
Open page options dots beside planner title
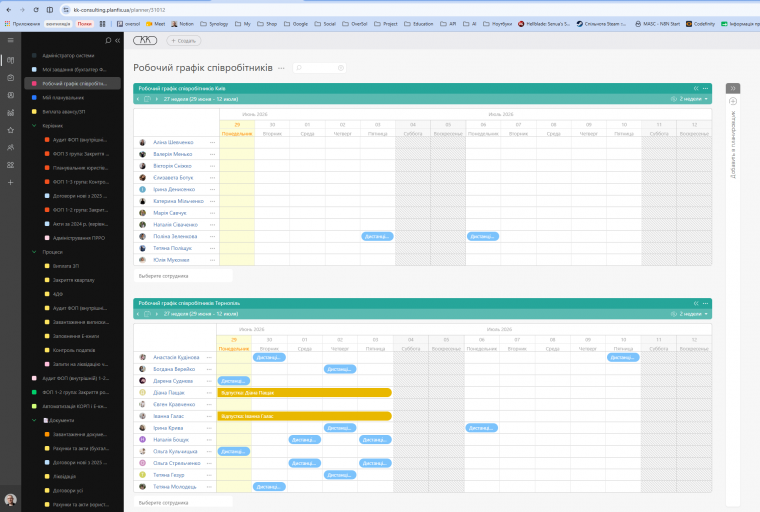point(281,68)
